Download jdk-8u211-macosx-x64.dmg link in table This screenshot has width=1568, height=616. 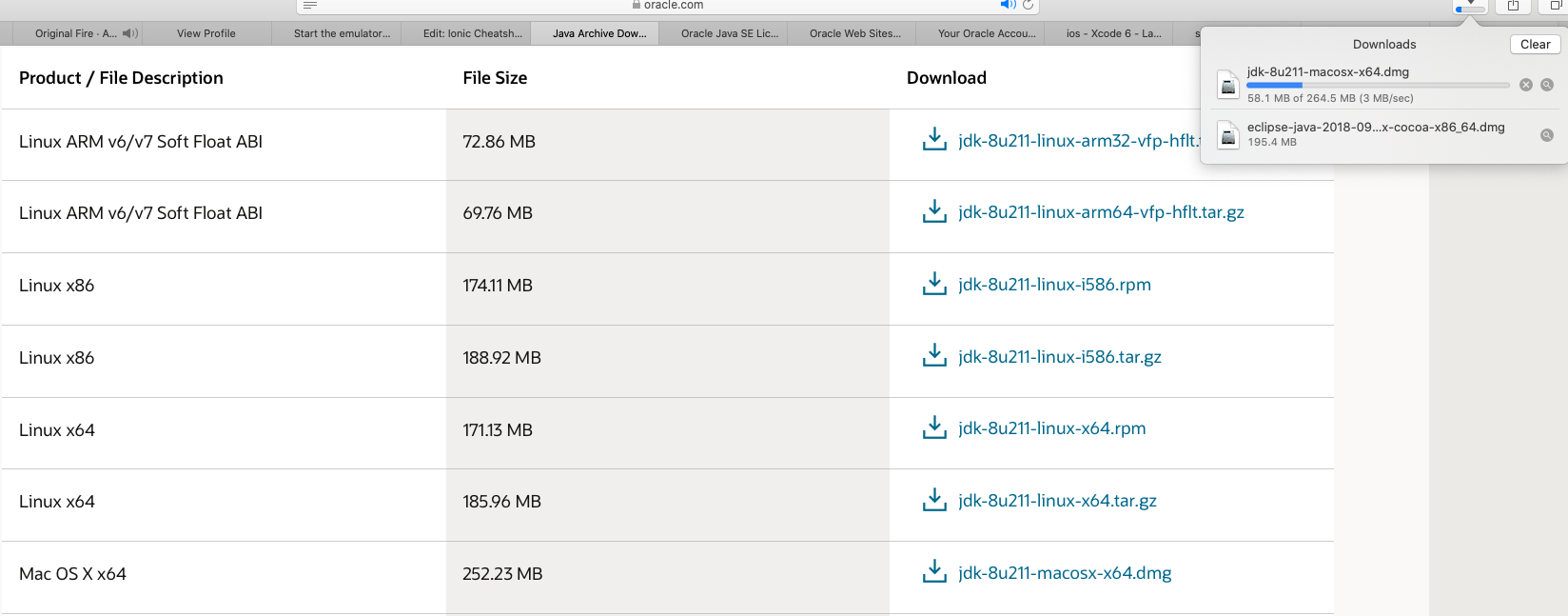(x=1065, y=573)
